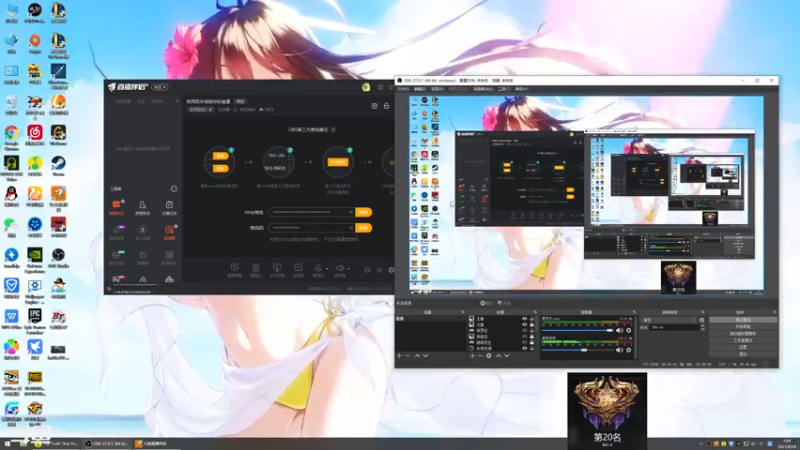800x450 pixels.
Task: Open File menu in OBS
Action: pyautogui.click(x=403, y=89)
